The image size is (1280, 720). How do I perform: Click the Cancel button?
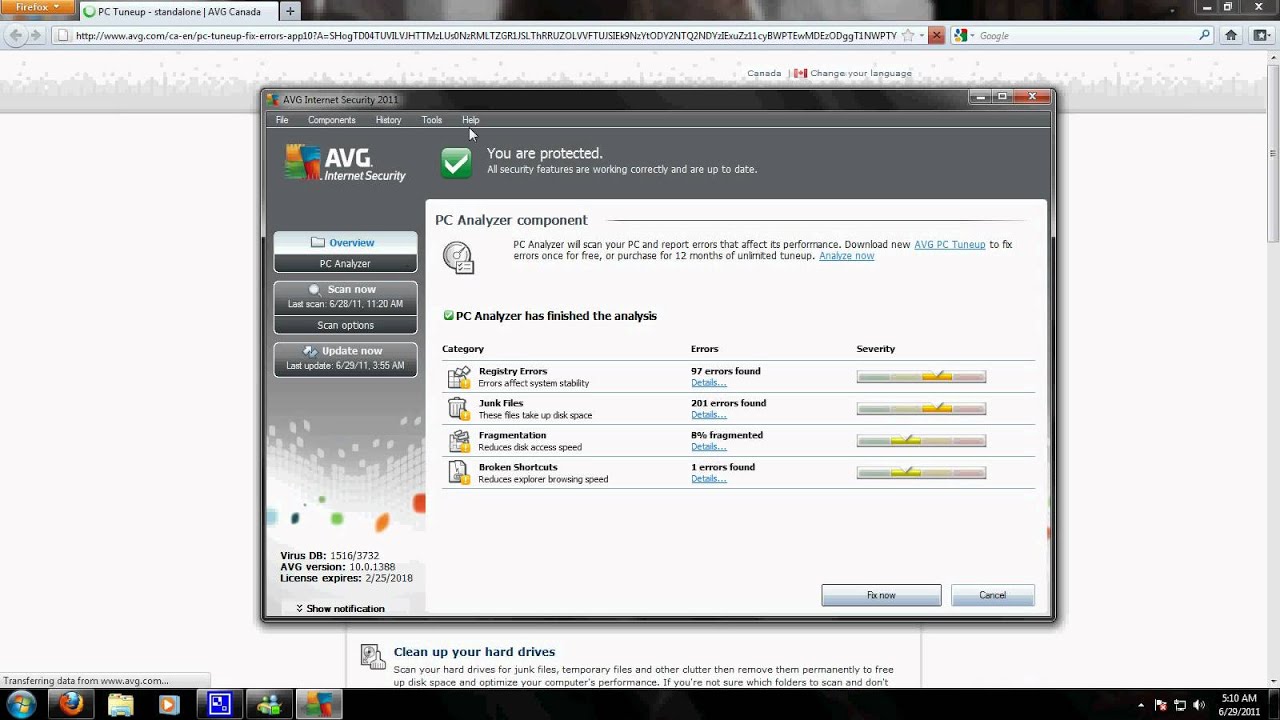click(992, 595)
